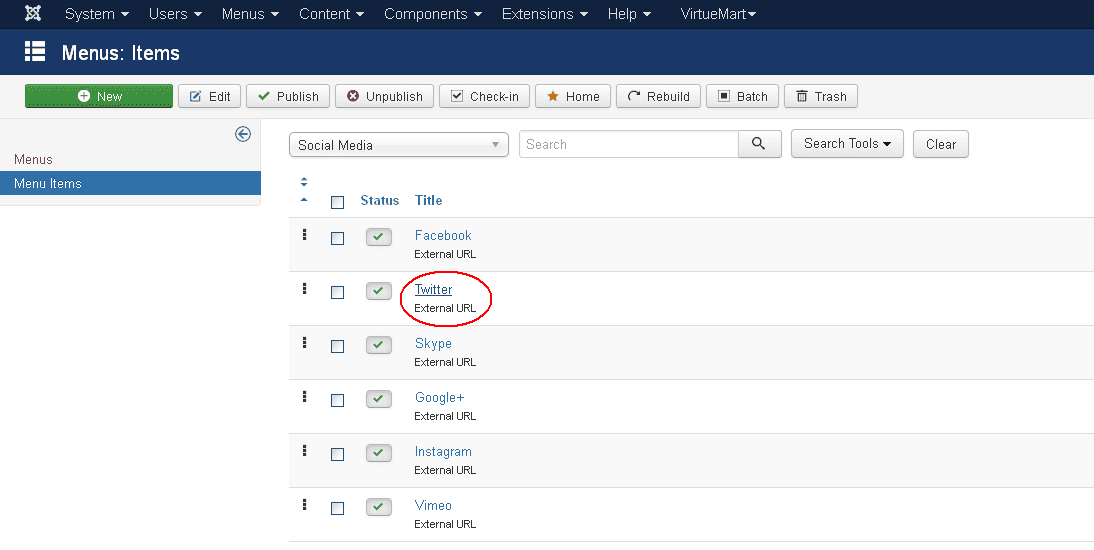
Task: Check the Instagram row checkbox
Action: (338, 454)
